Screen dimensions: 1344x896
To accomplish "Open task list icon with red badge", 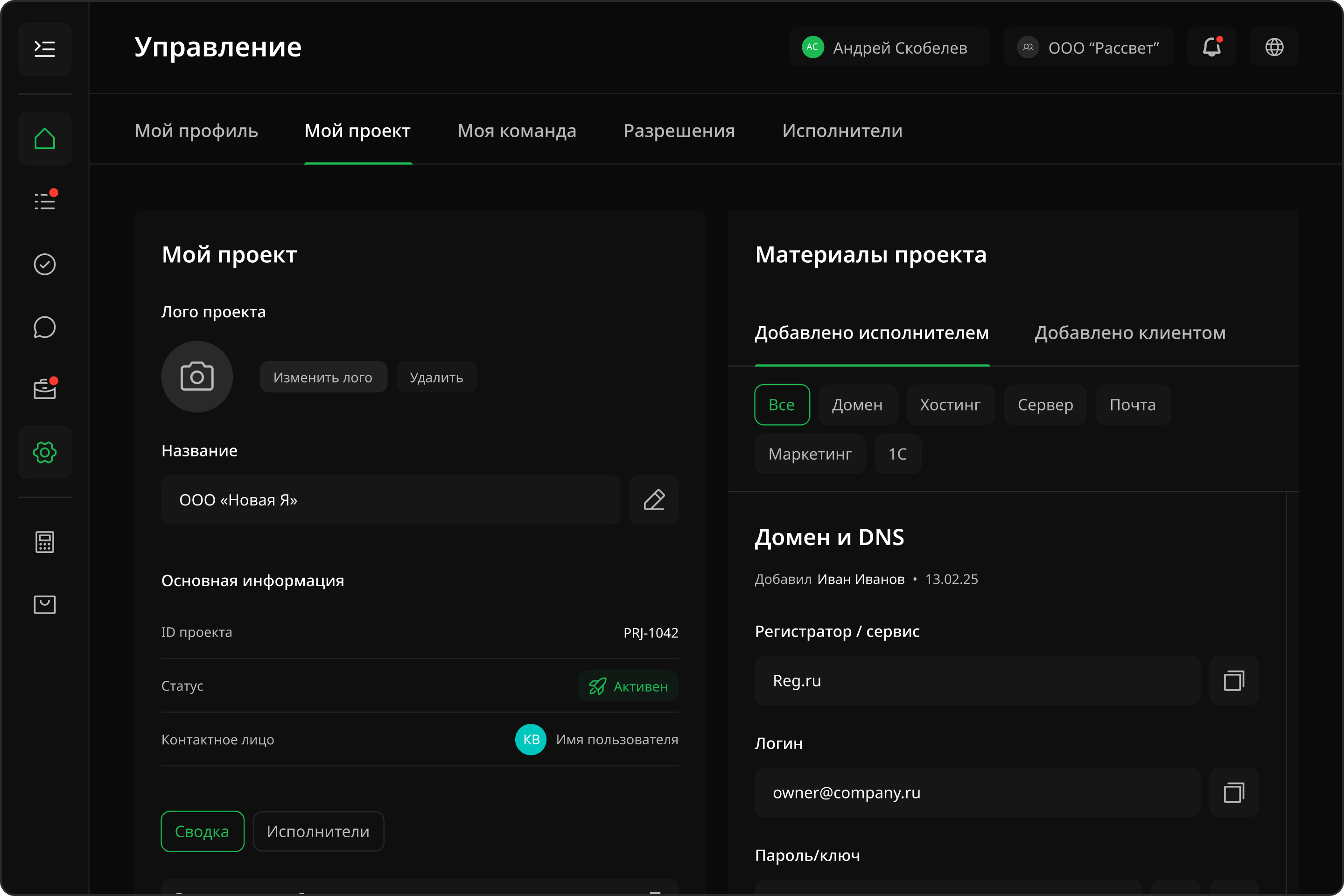I will [45, 201].
